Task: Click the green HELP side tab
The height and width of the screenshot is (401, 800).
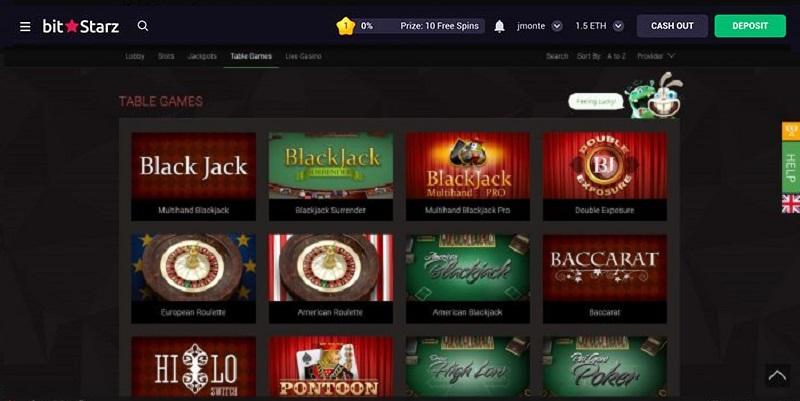Action: tap(791, 168)
